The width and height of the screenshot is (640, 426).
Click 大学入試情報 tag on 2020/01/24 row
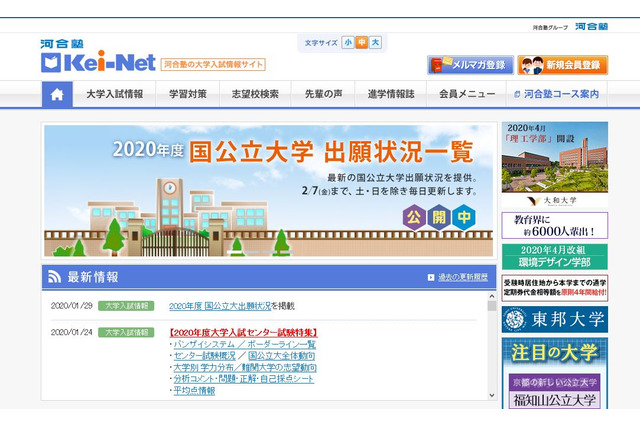pyautogui.click(x=126, y=333)
